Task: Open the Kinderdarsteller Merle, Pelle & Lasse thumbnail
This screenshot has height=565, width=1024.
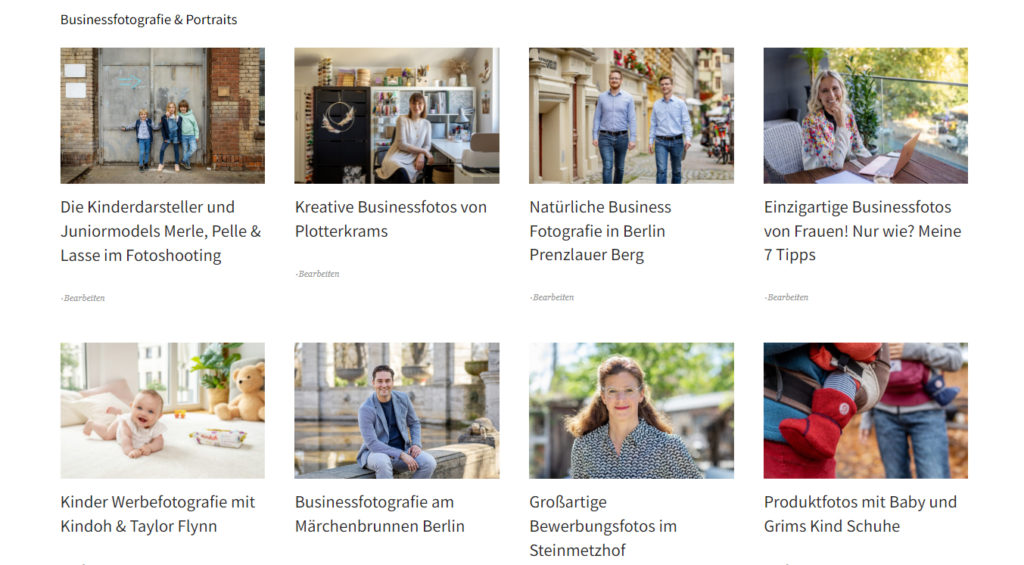Action: [163, 116]
